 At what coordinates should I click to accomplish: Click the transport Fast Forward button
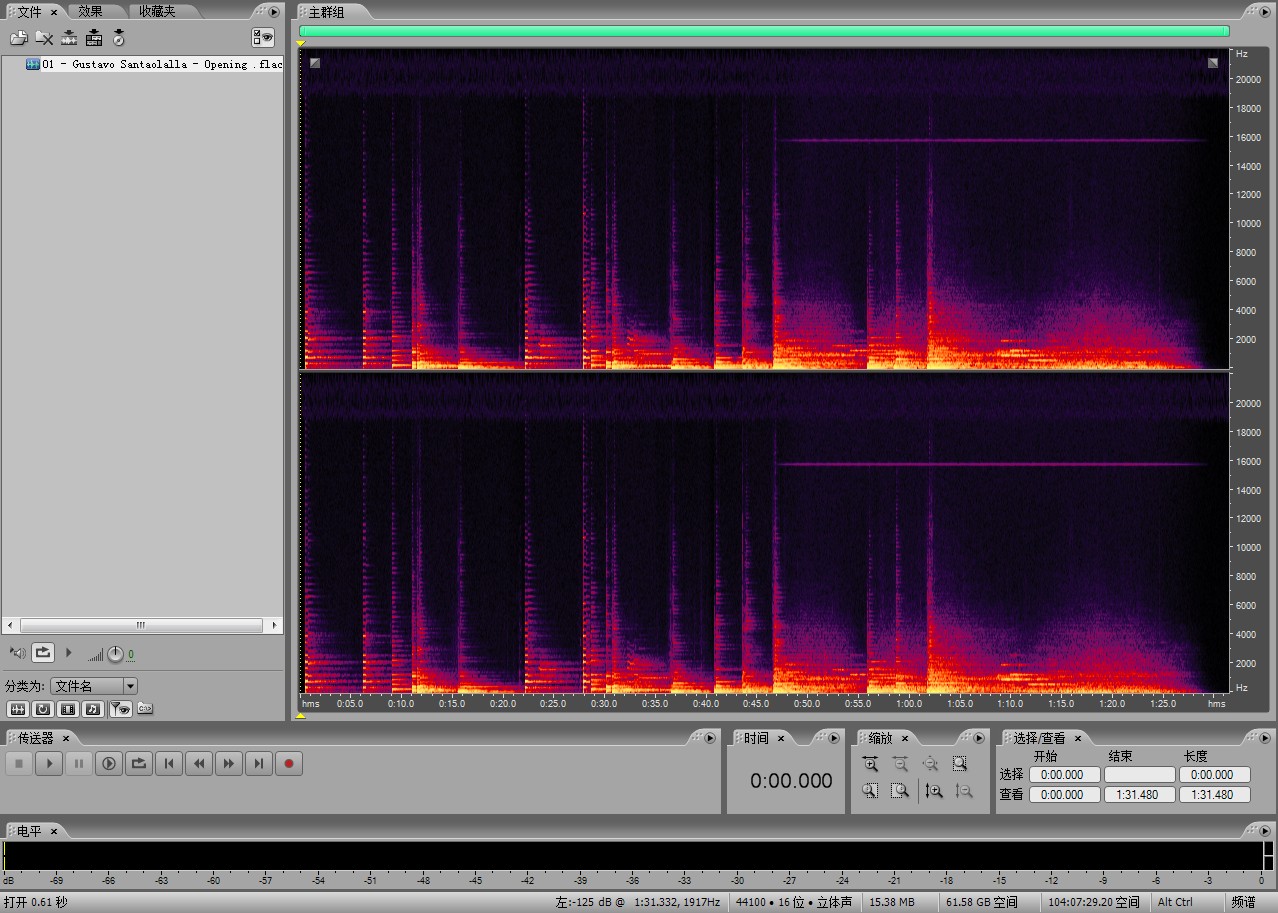point(229,764)
